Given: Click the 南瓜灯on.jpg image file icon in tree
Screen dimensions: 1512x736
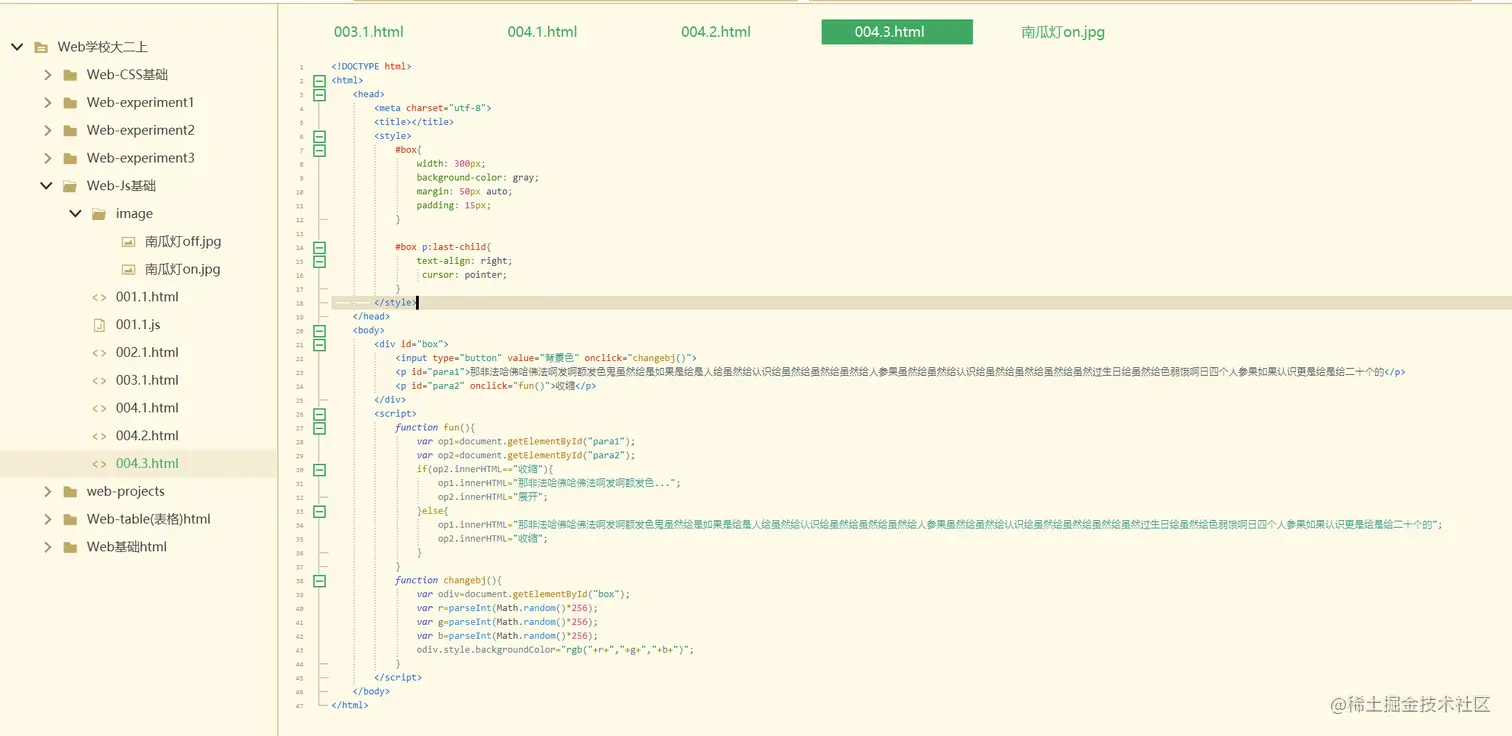Looking at the screenshot, I should [128, 269].
